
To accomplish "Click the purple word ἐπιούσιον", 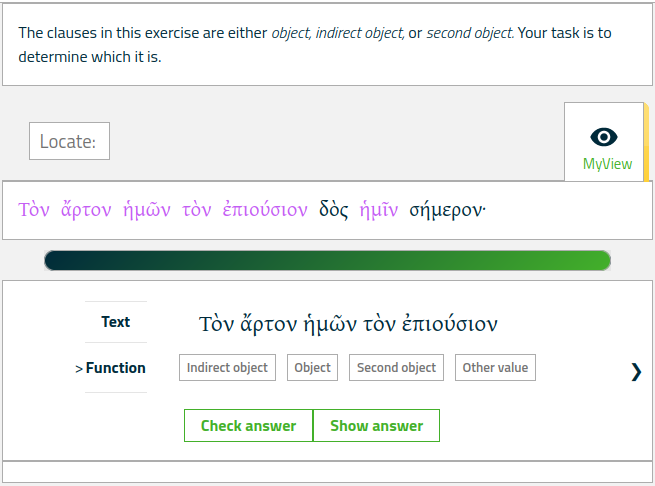I will point(265,209).
